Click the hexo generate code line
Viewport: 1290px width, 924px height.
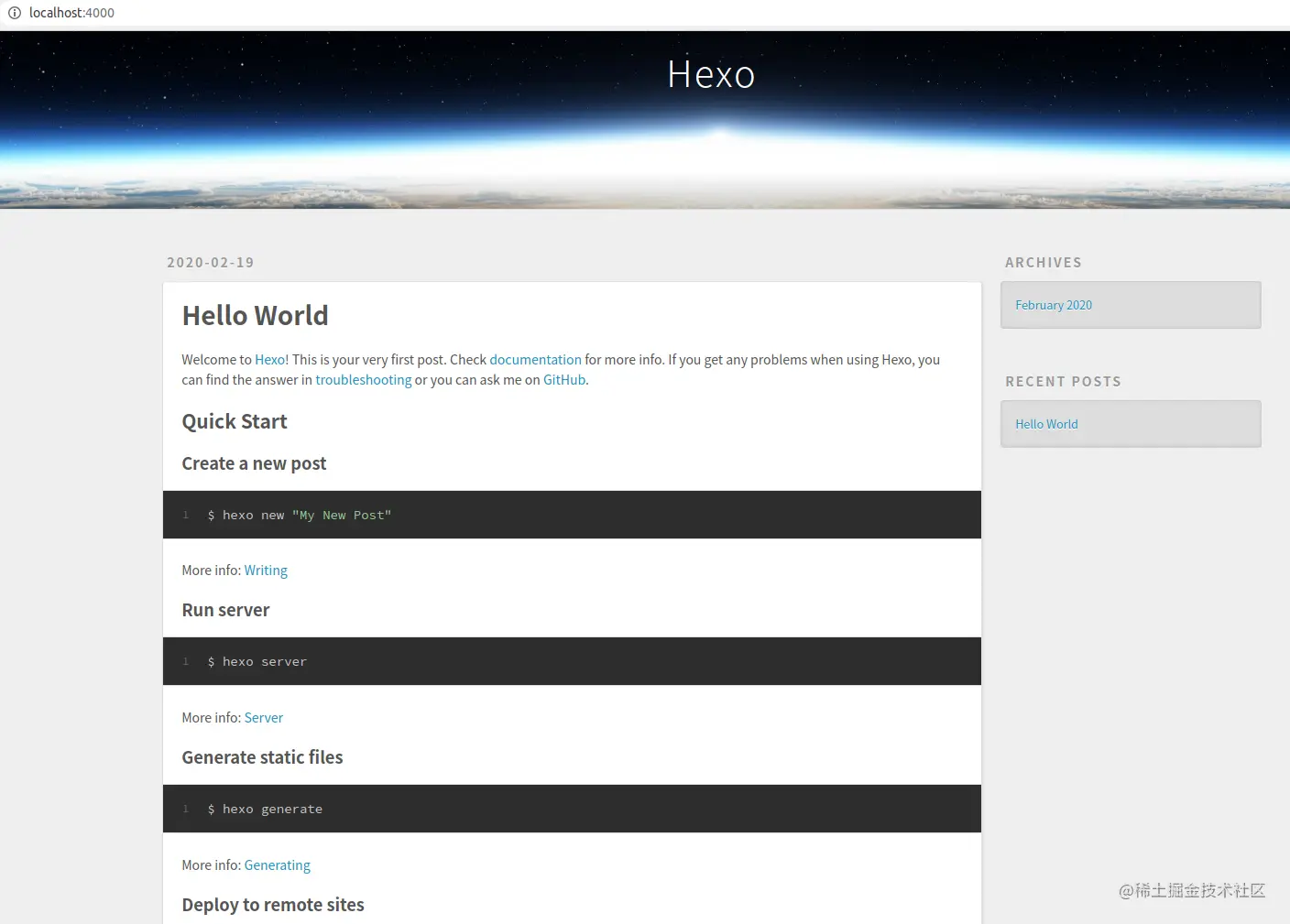pos(265,810)
